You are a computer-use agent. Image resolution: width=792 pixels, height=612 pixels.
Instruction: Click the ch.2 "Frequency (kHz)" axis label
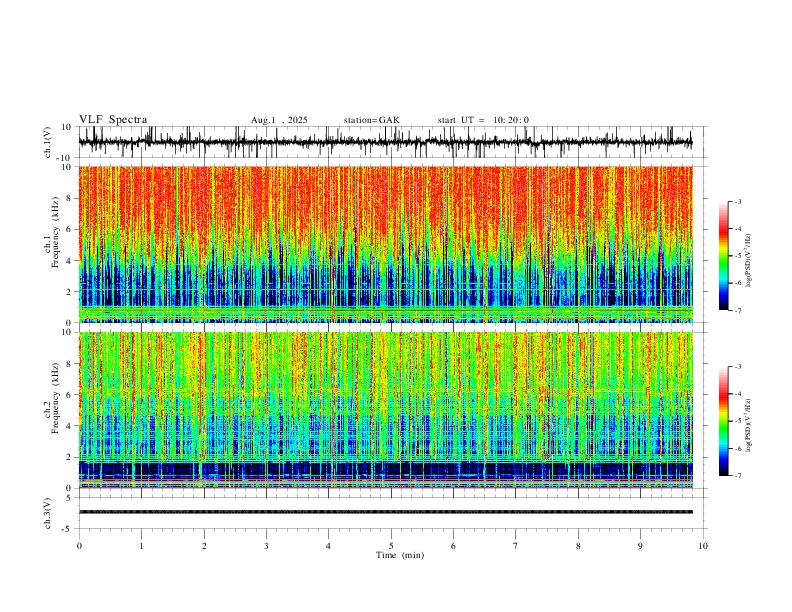coord(55,398)
